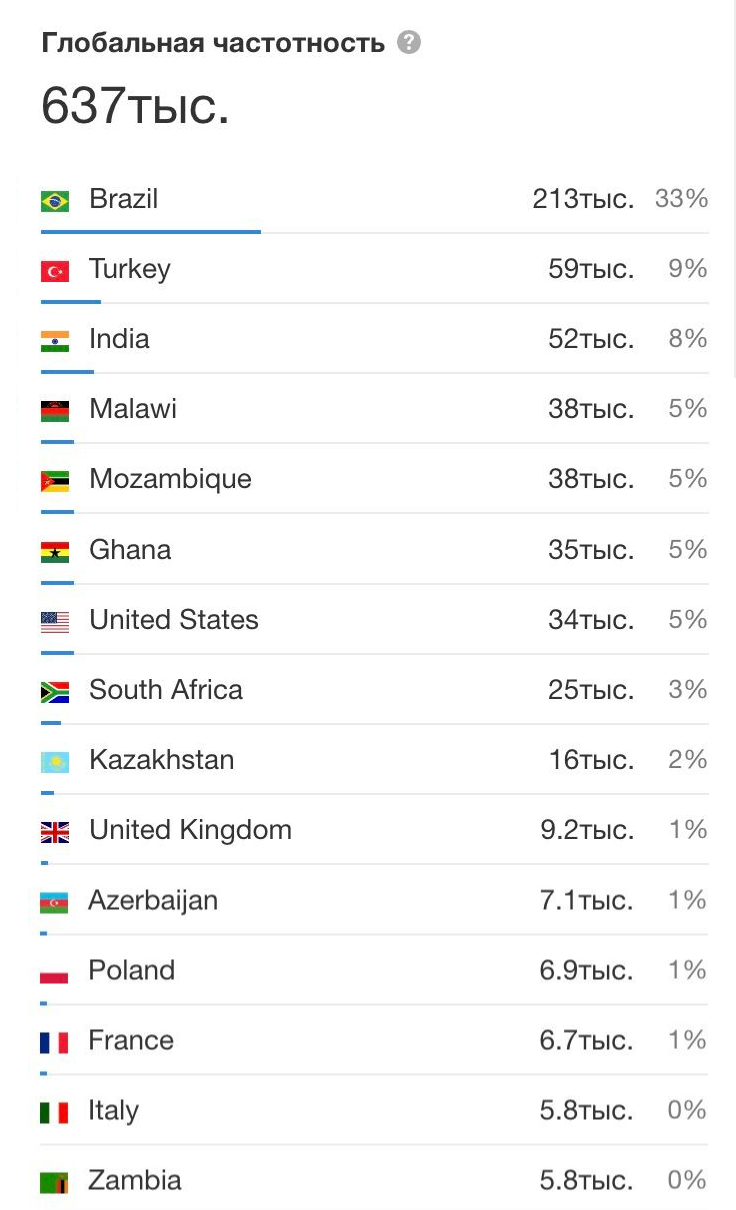Click the Brazil flag icon
Image resolution: width=736 pixels, height=1210 pixels.
coord(55,201)
